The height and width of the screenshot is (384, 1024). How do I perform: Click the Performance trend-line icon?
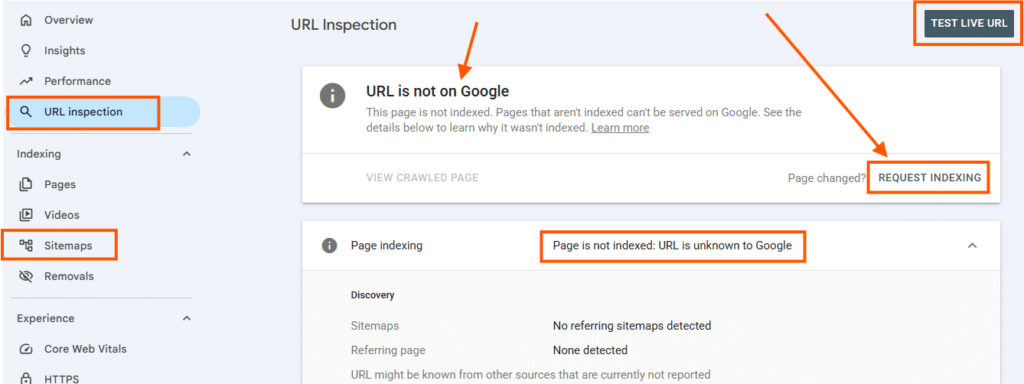tap(26, 81)
